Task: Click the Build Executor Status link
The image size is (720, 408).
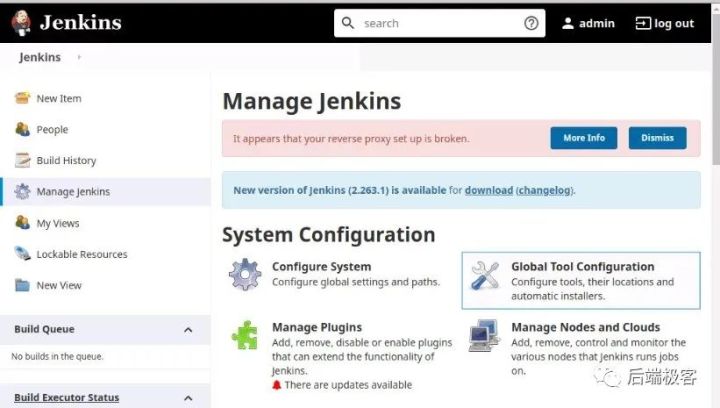Action: 67,397
